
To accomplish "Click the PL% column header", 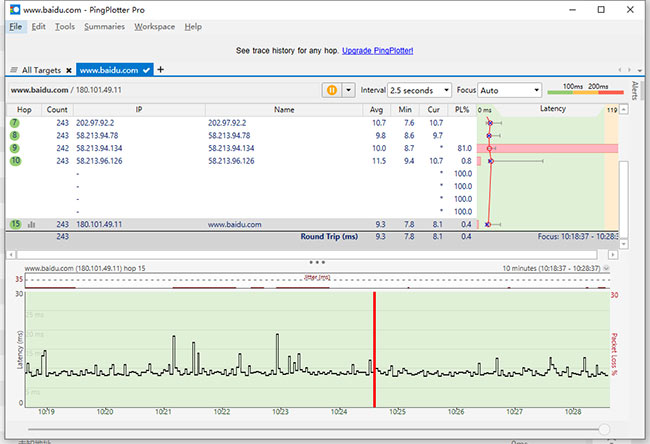I will [x=462, y=109].
